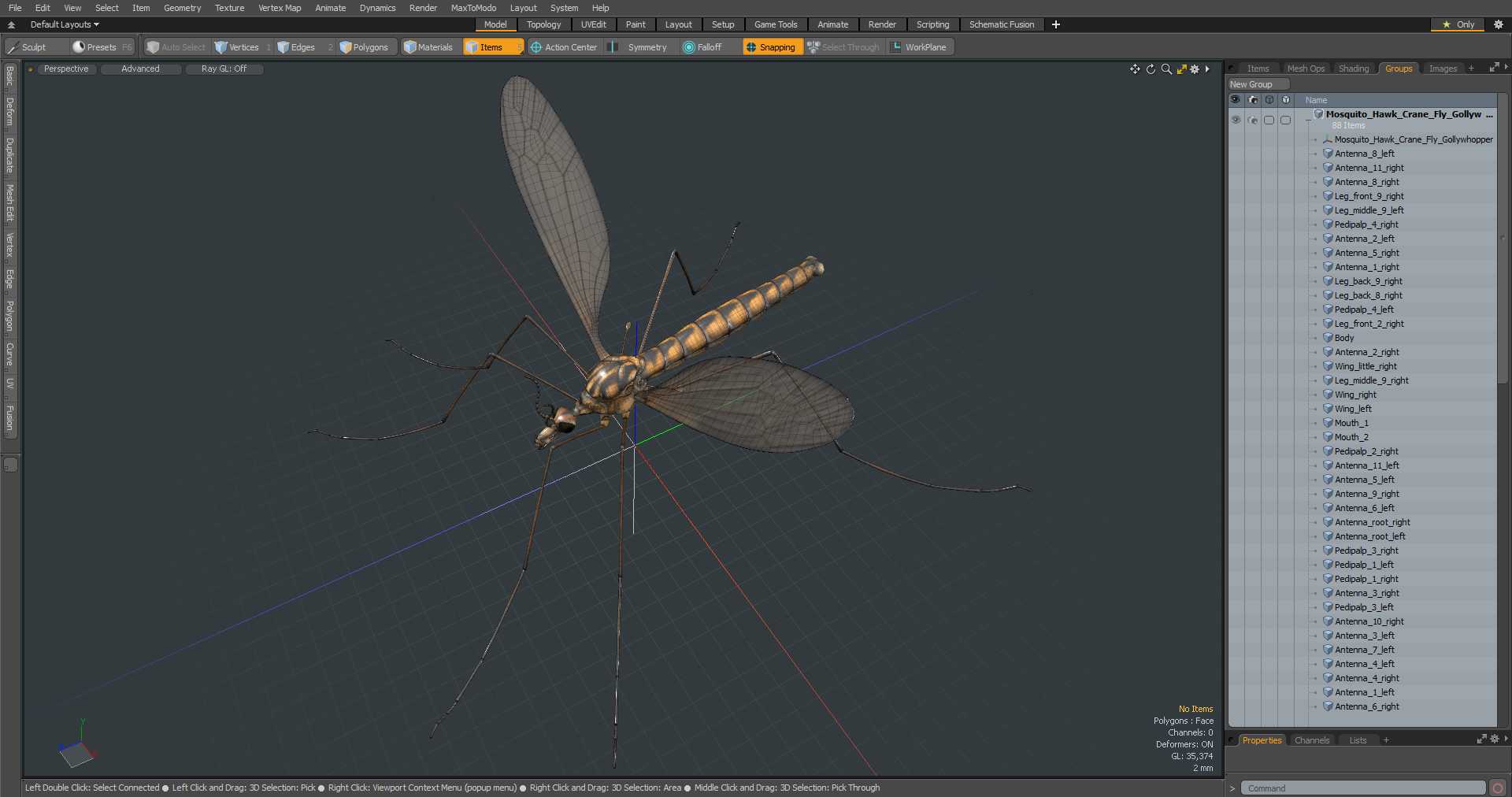
Task: Open the Mesh Edit sidebar tab
Action: point(10,203)
